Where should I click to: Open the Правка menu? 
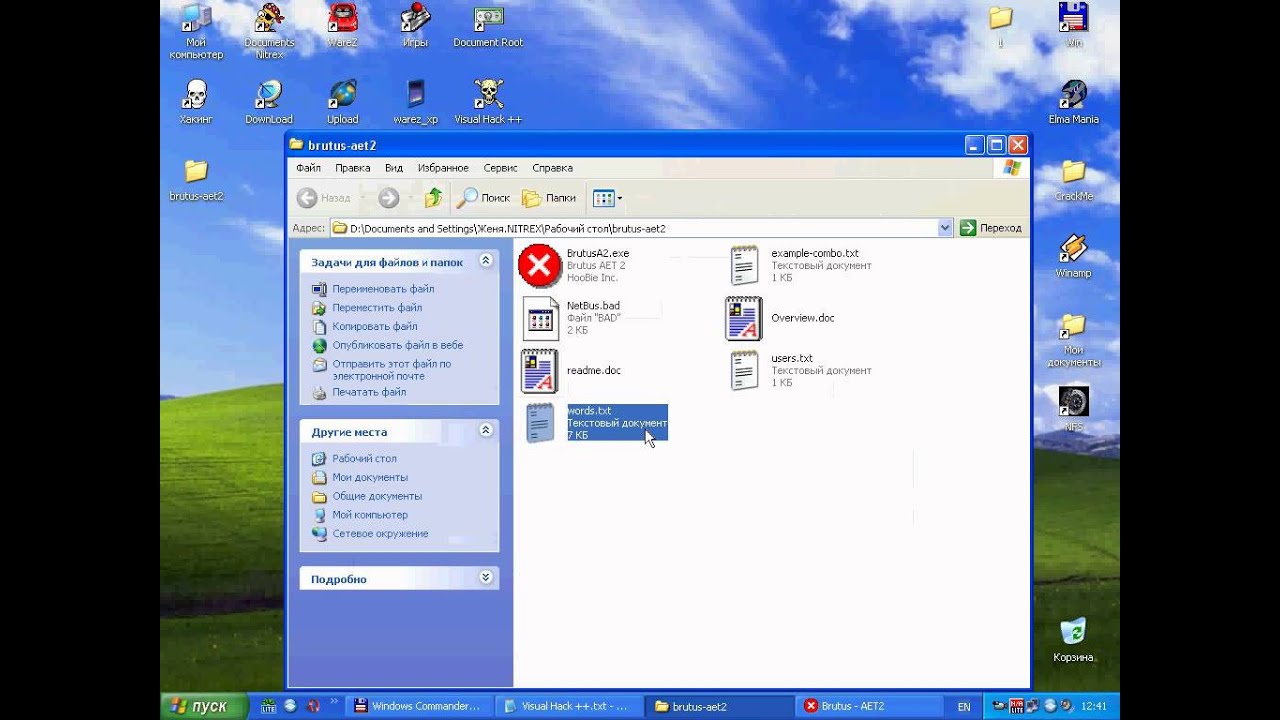pyautogui.click(x=352, y=168)
